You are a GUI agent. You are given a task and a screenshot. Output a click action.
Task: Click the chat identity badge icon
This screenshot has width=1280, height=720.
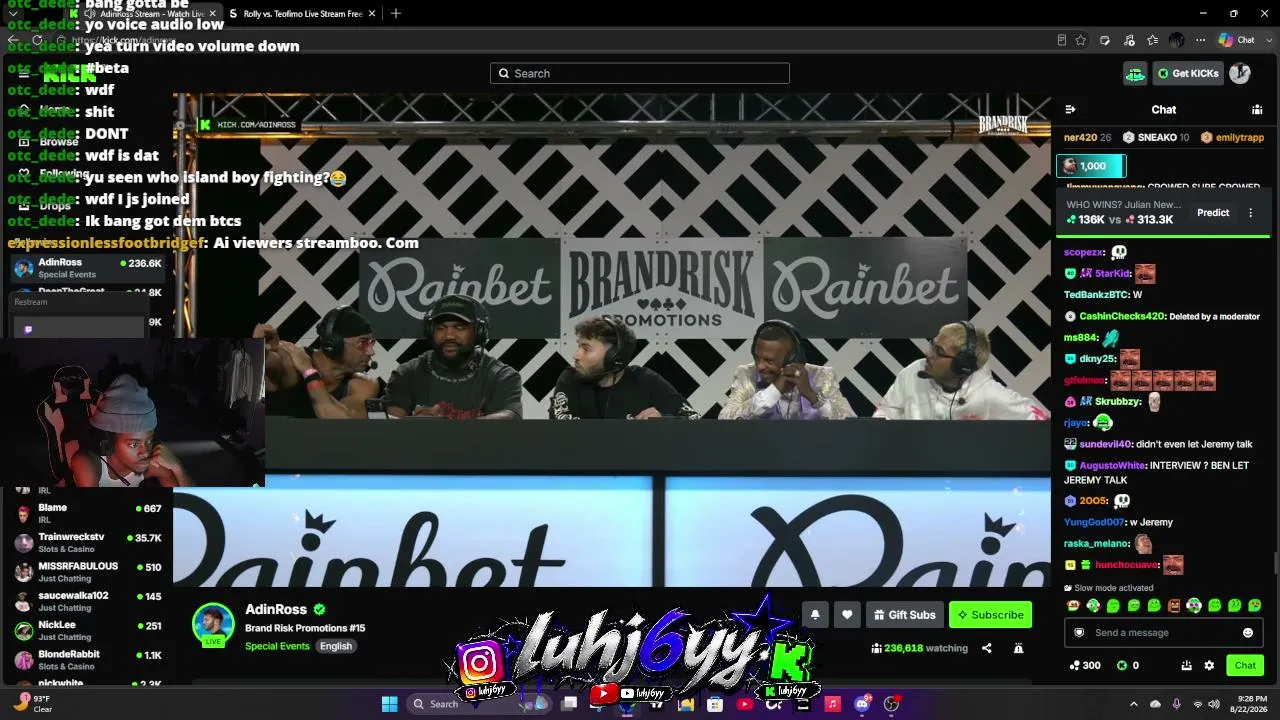[1078, 633]
